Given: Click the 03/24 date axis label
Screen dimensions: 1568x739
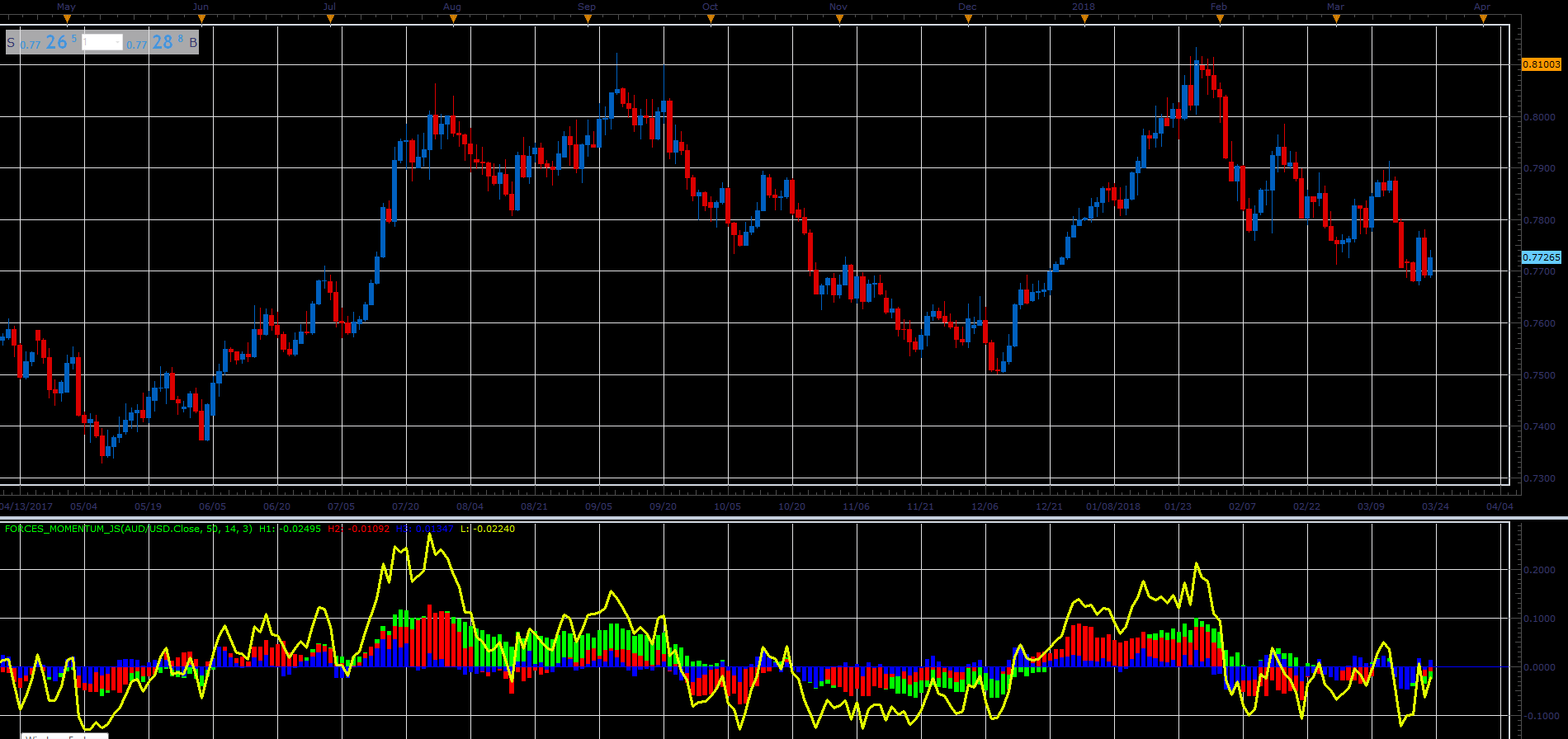Looking at the screenshot, I should coord(1435,506).
